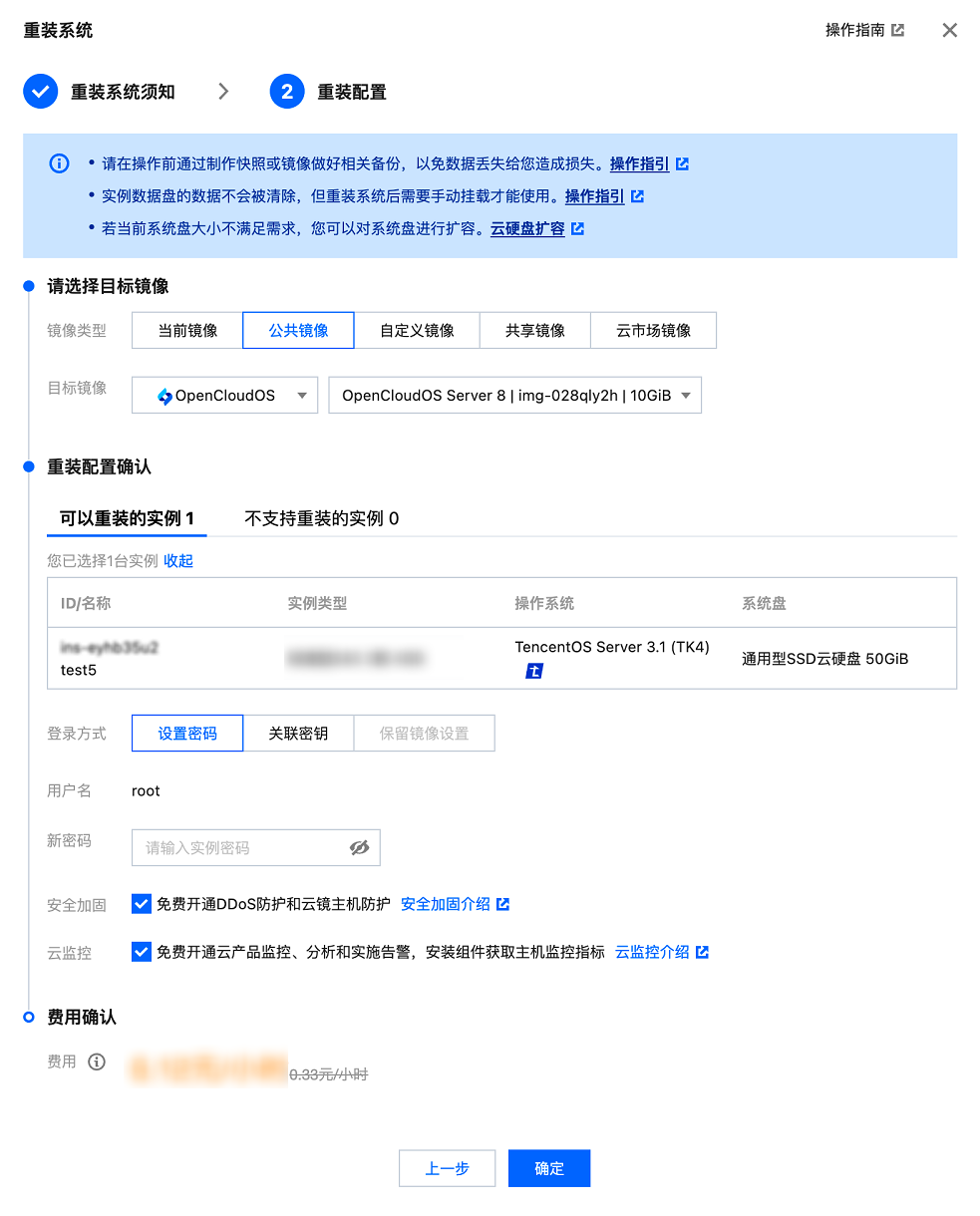Click the 操作系统 column header

coord(544,603)
